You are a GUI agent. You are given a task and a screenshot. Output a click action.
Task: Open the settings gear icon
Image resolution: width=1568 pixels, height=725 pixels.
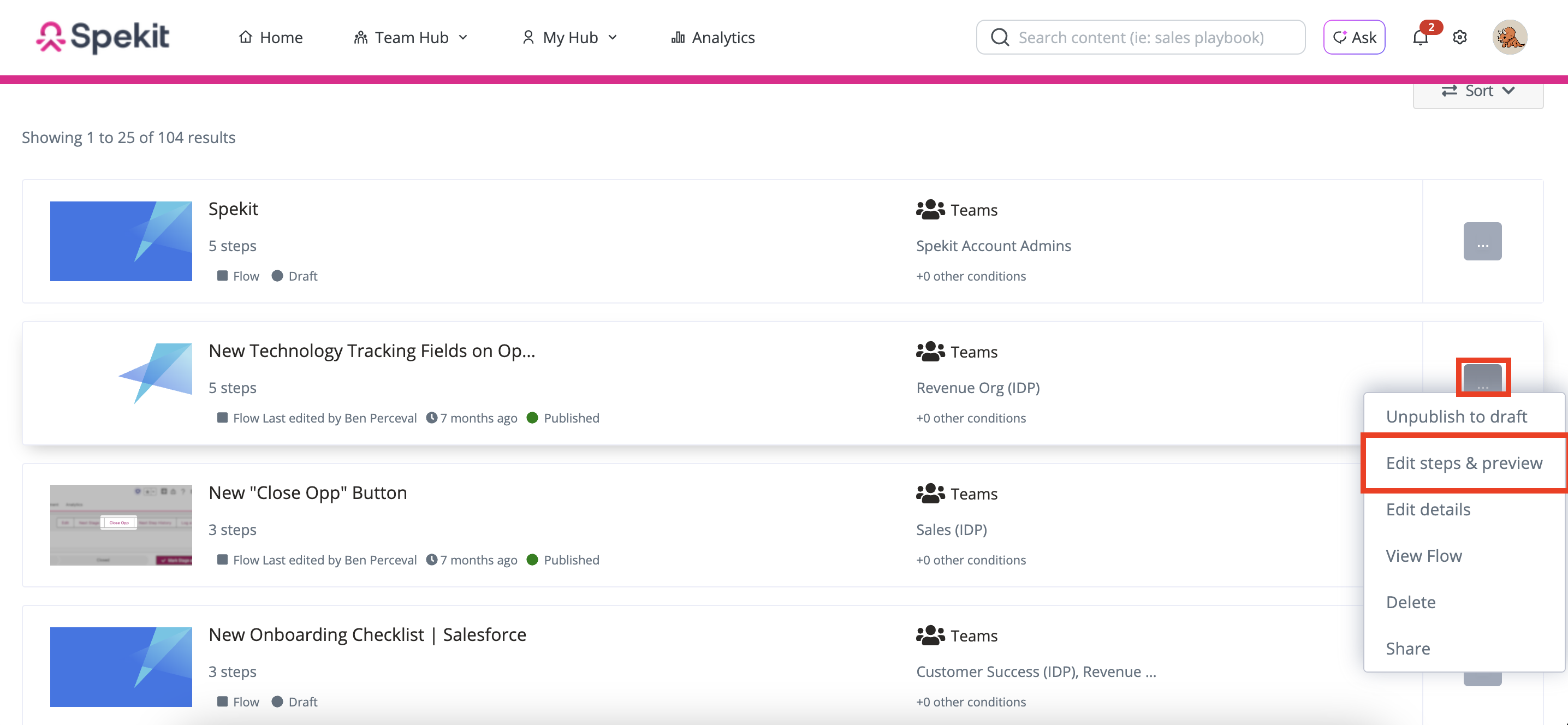coord(1460,38)
